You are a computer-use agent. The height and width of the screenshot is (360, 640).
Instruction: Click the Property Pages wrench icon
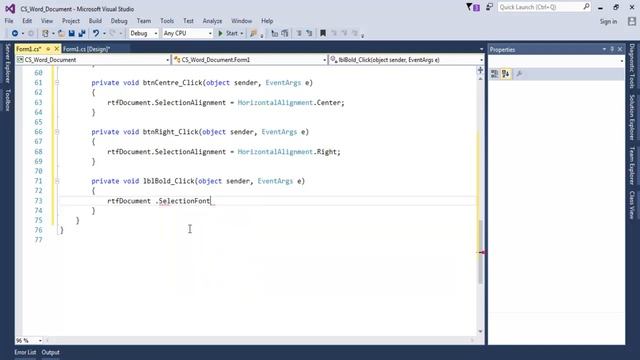pos(519,74)
